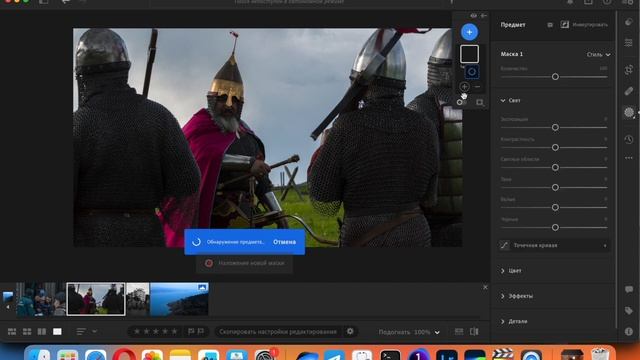Viewport: 640px width, 360px height.
Task: Open Terminal from the Dock
Action: [390, 354]
